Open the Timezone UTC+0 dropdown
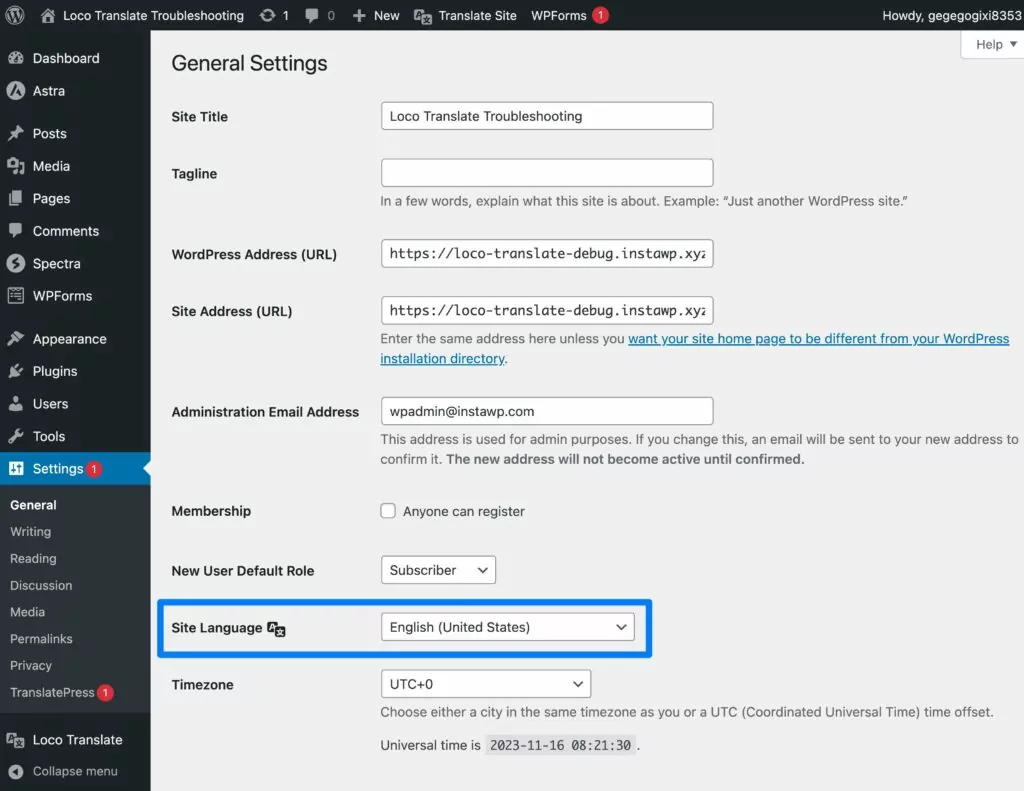The image size is (1024, 791). (486, 684)
